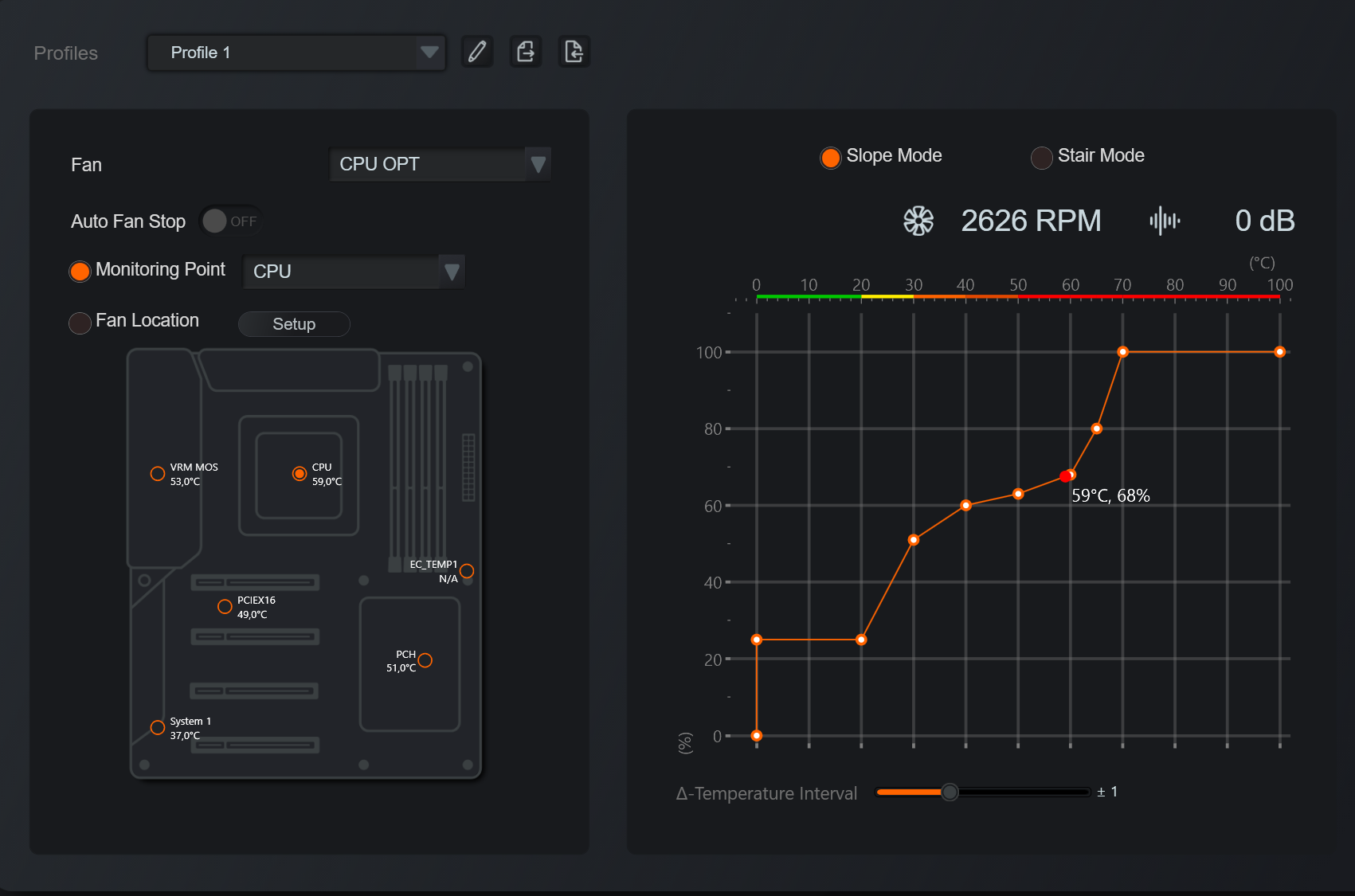Screen dimensions: 1355x896
Task: Select the VRM MOS sensor marker
Action: click(158, 474)
